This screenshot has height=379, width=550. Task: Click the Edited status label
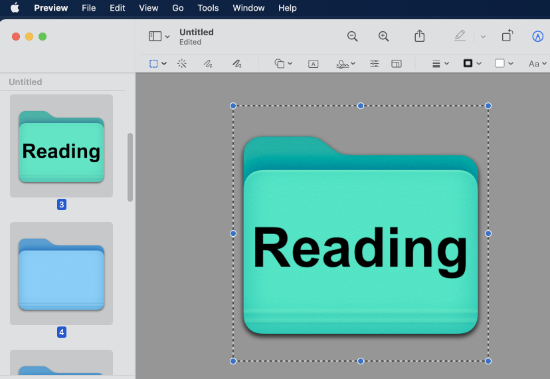(190, 42)
